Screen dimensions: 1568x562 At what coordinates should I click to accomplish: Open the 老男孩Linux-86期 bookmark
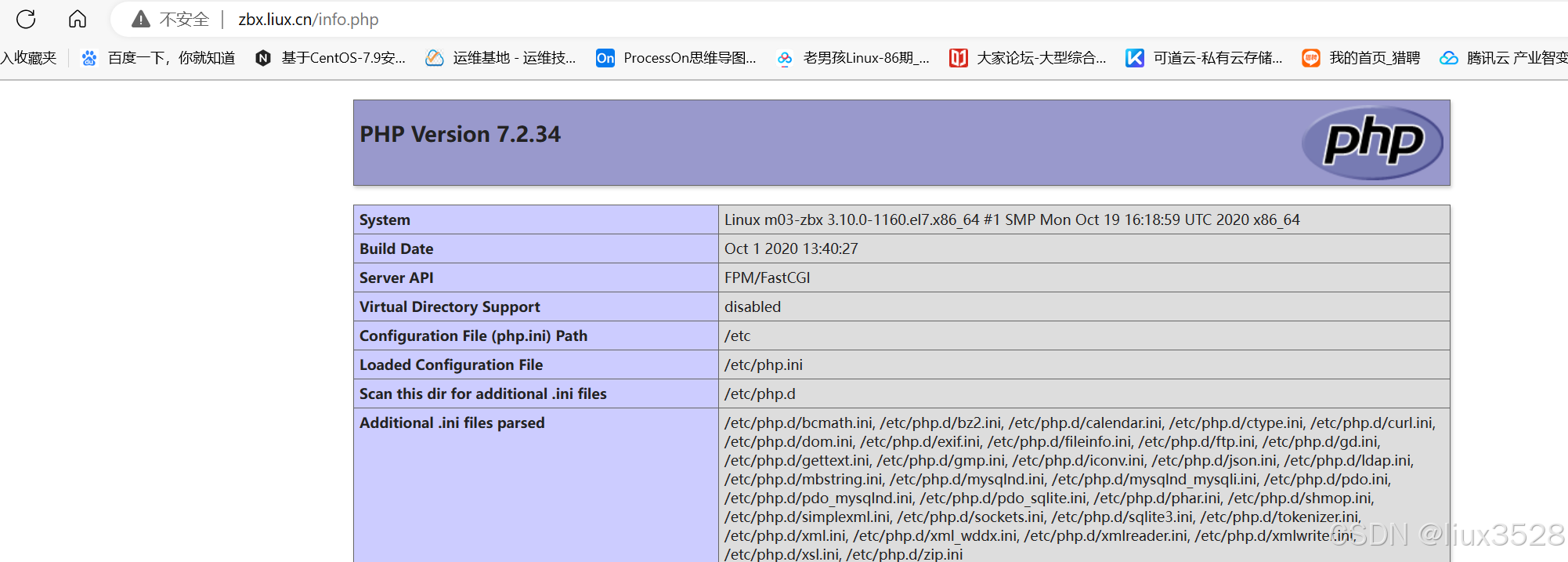pyautogui.click(x=866, y=58)
